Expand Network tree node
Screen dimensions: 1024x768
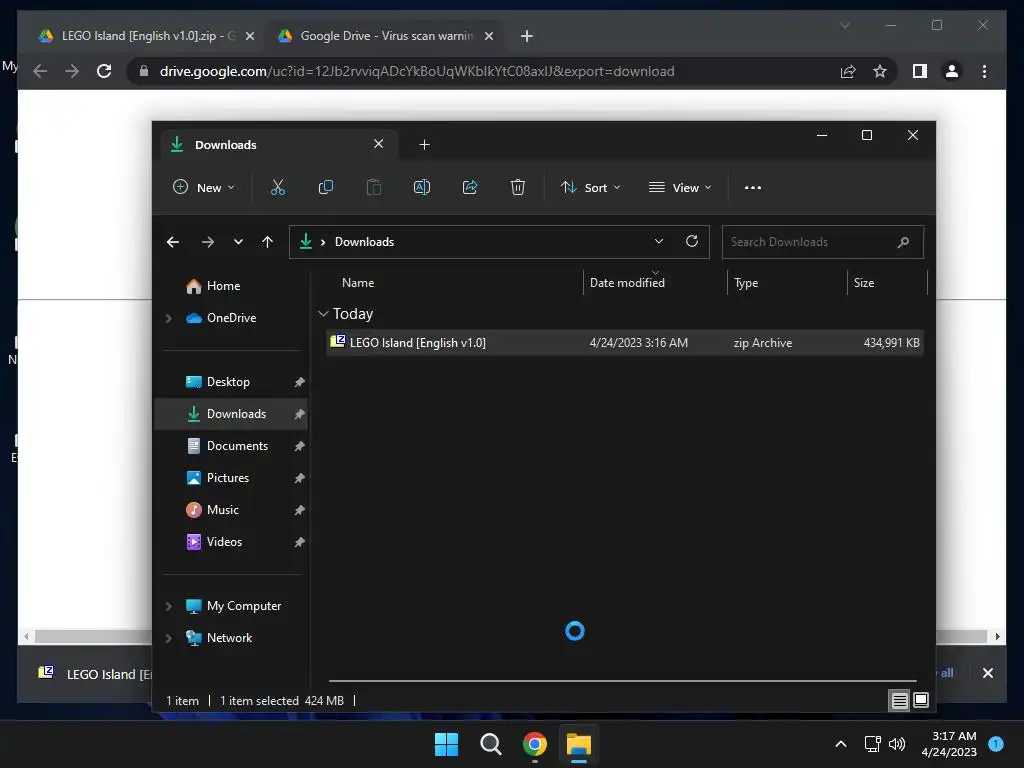168,638
